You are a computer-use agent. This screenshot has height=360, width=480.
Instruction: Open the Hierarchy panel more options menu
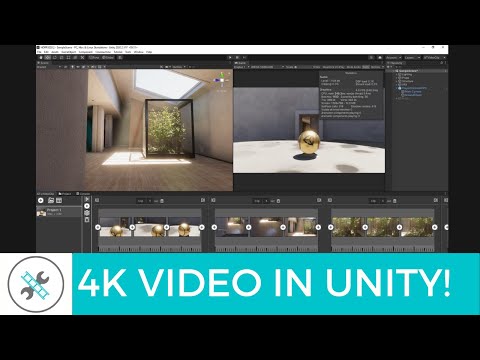click(445, 62)
